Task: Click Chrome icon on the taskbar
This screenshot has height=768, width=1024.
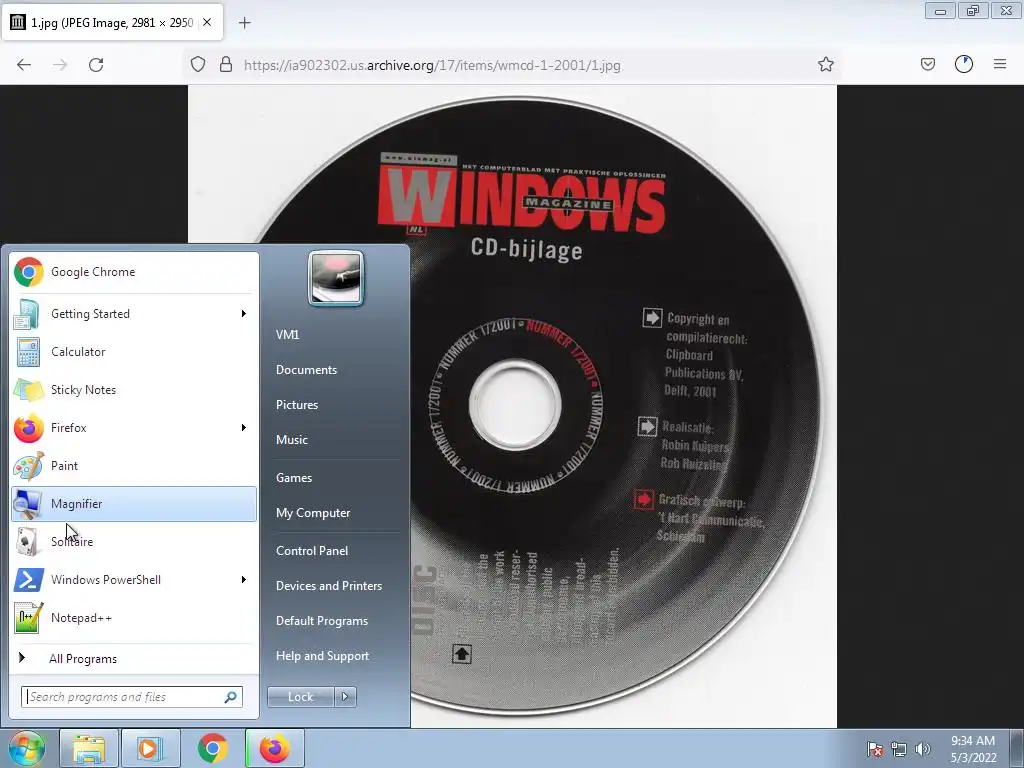Action: point(212,748)
